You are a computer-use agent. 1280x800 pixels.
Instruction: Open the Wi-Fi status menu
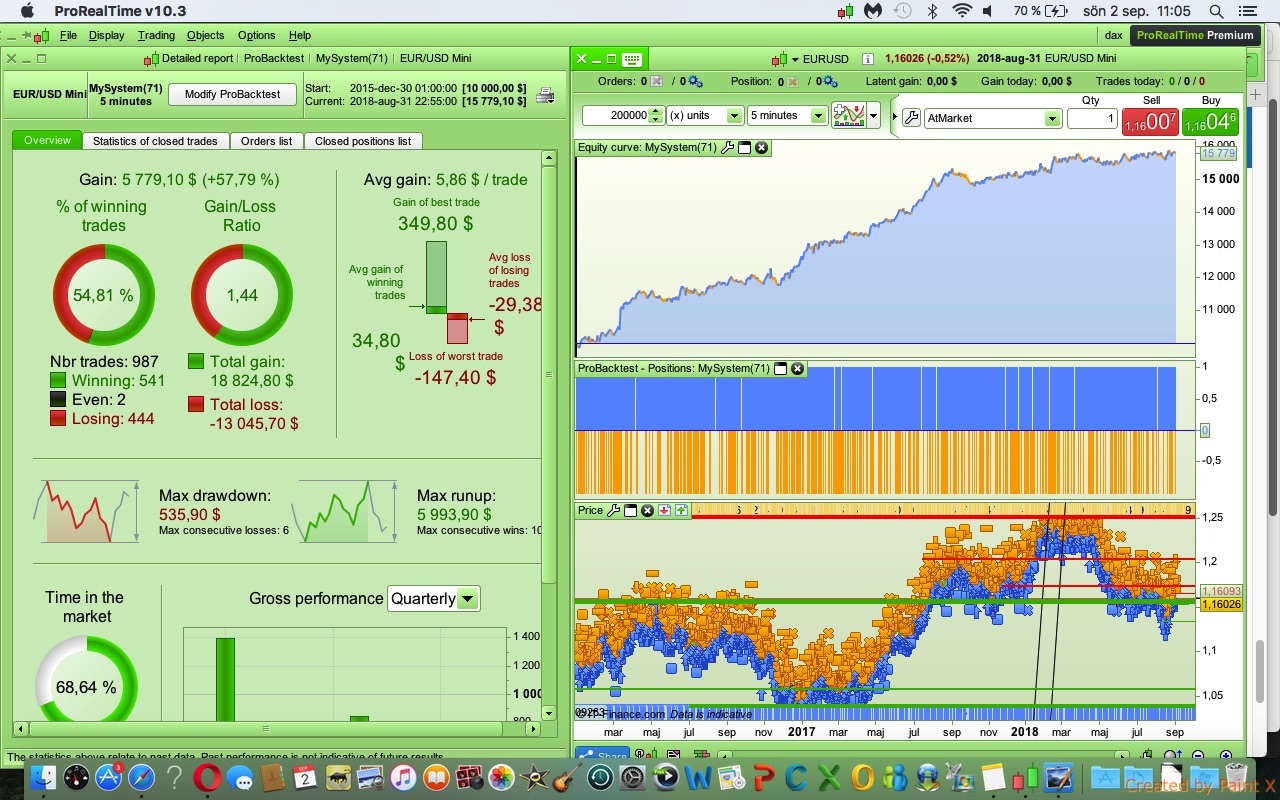(x=962, y=11)
